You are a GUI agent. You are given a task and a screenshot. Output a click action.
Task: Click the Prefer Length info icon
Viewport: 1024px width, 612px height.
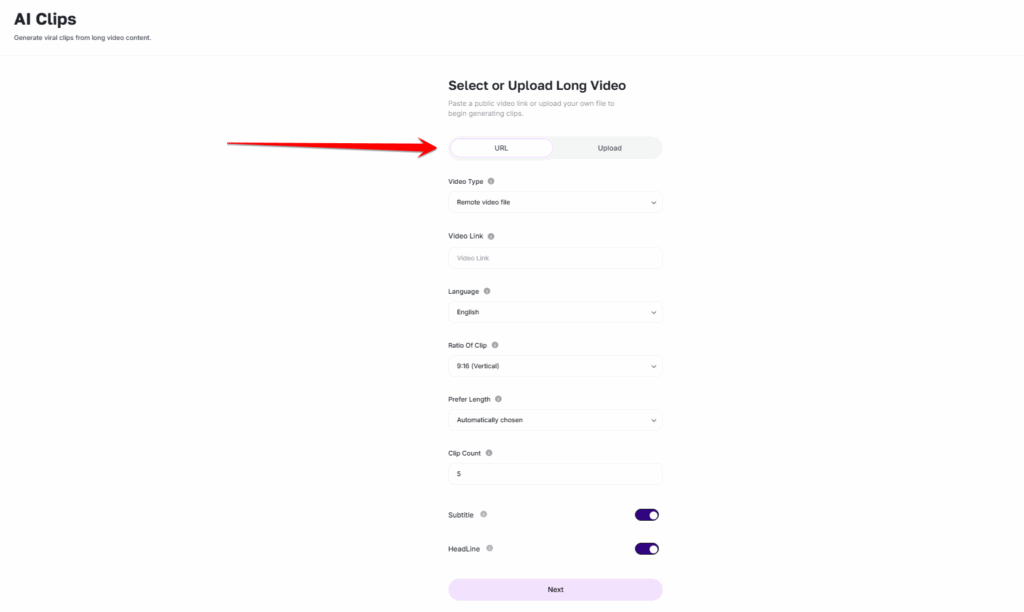coord(498,399)
